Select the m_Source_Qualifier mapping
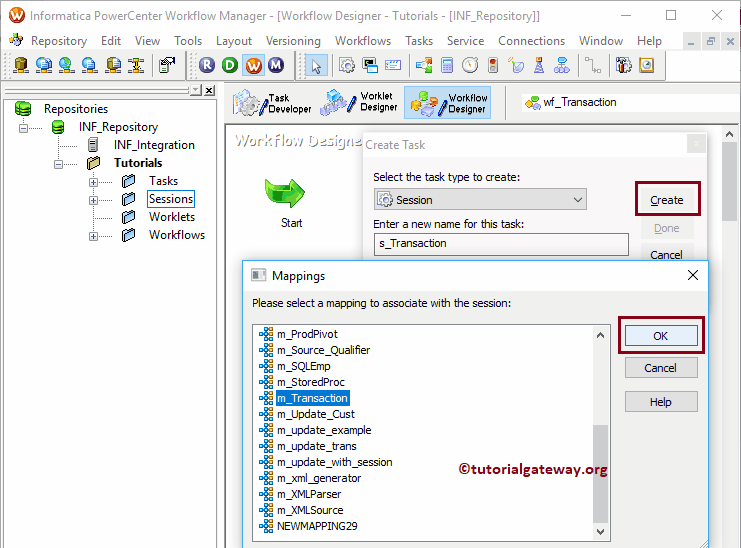741x548 pixels. [x=323, y=350]
